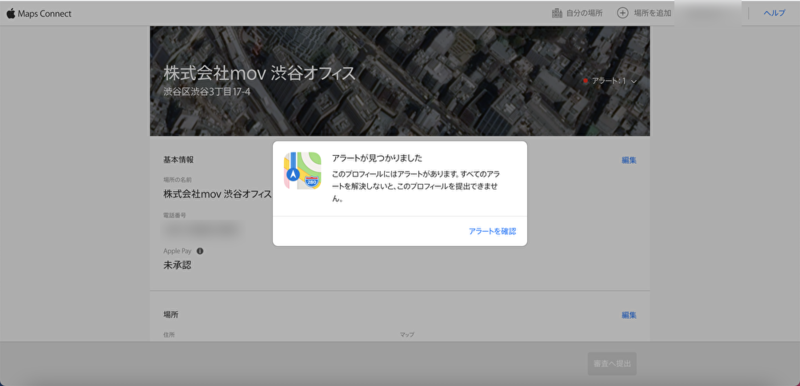
Task: Click the Apple logo in Maps Connect header
Action: [x=11, y=13]
